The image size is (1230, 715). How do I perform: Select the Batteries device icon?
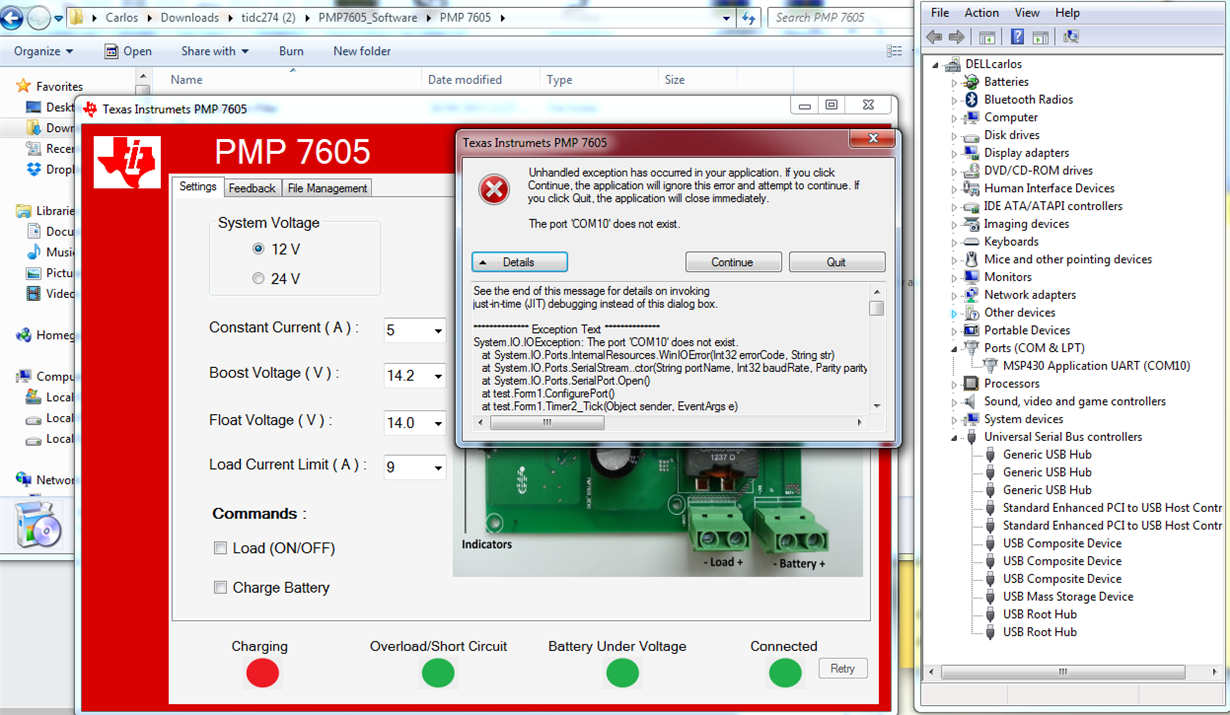(971, 82)
